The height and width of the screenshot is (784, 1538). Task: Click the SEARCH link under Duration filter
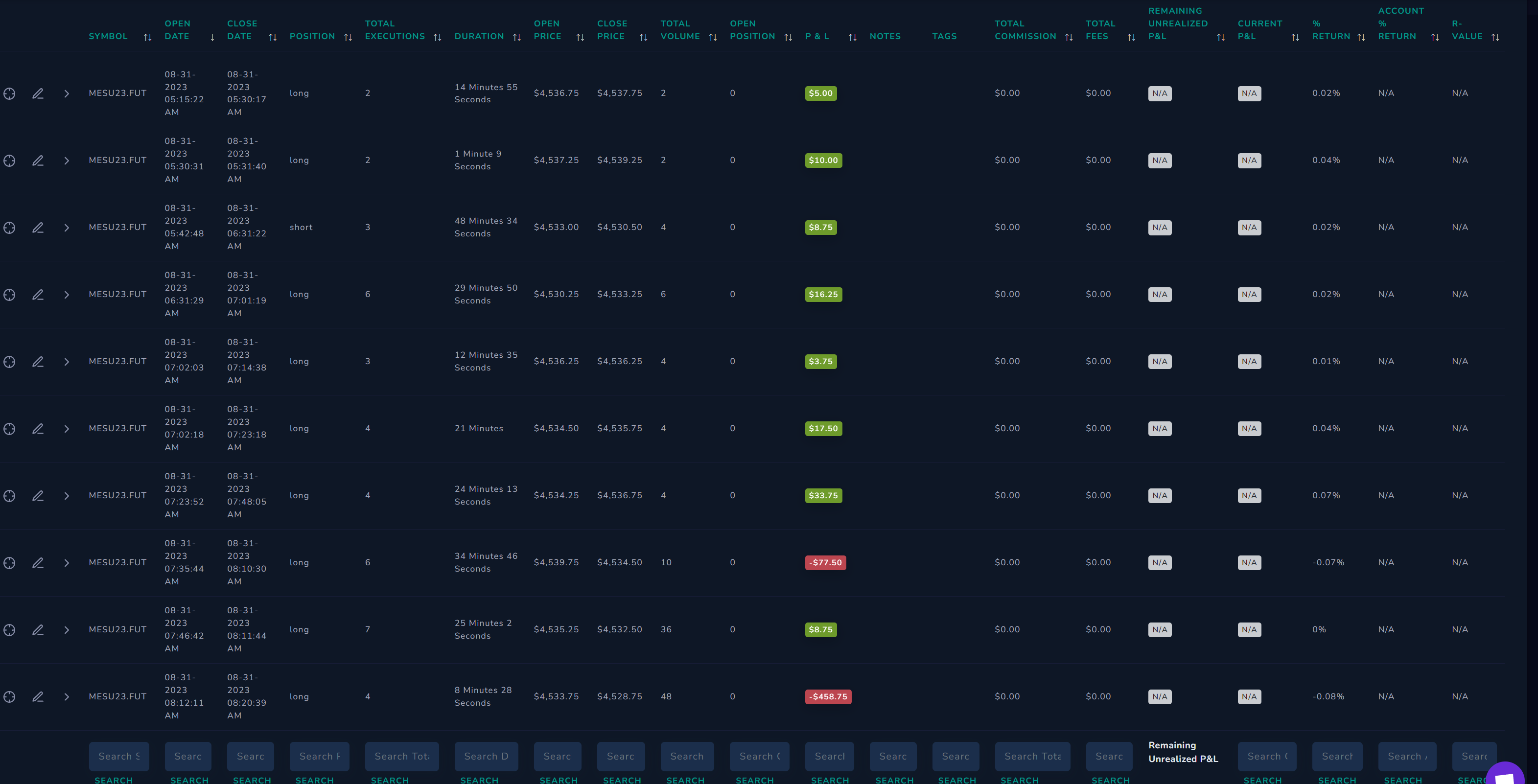tap(479, 780)
